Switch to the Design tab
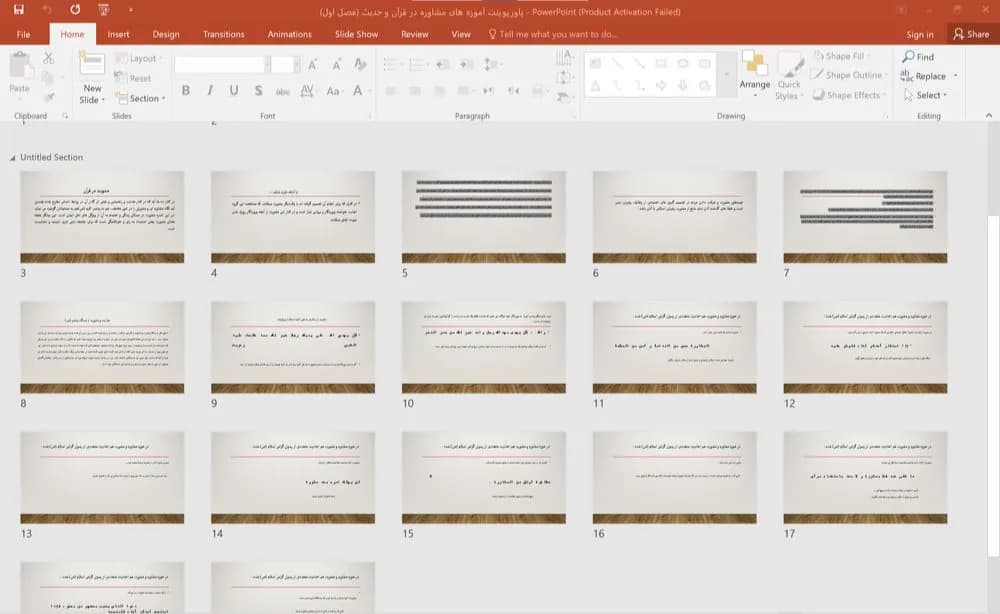 [x=166, y=34]
